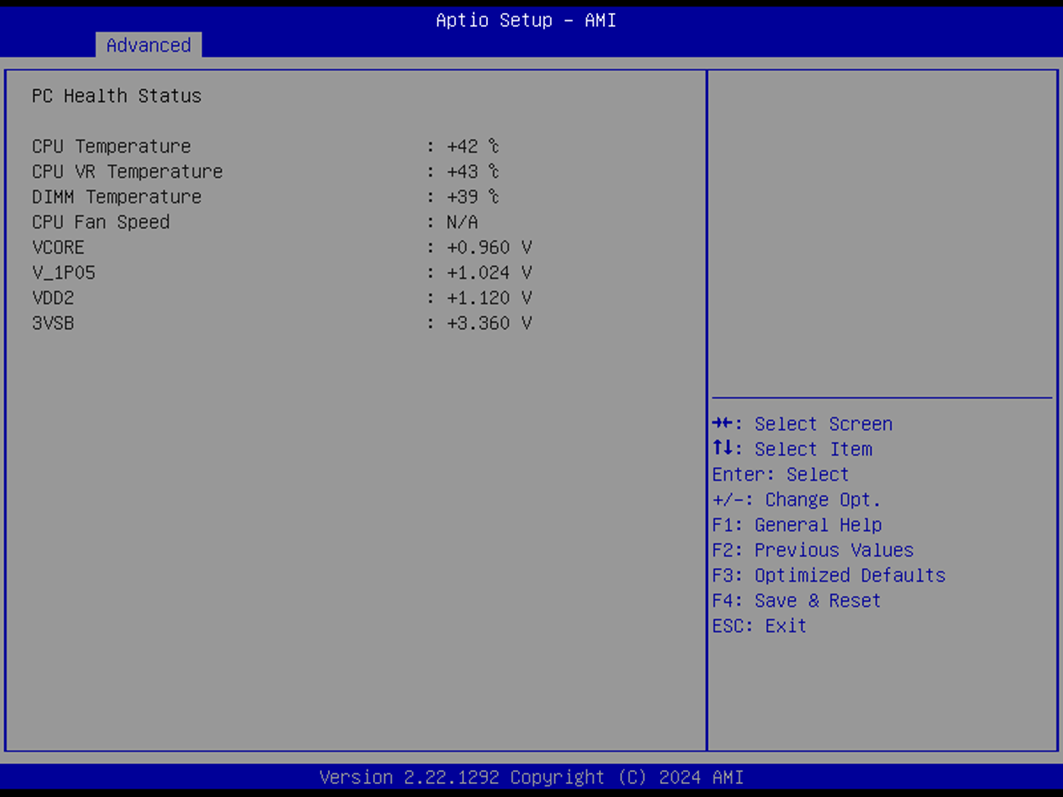This screenshot has width=1063, height=797.
Task: Select the DIMM Temperature entry
Action: [117, 196]
